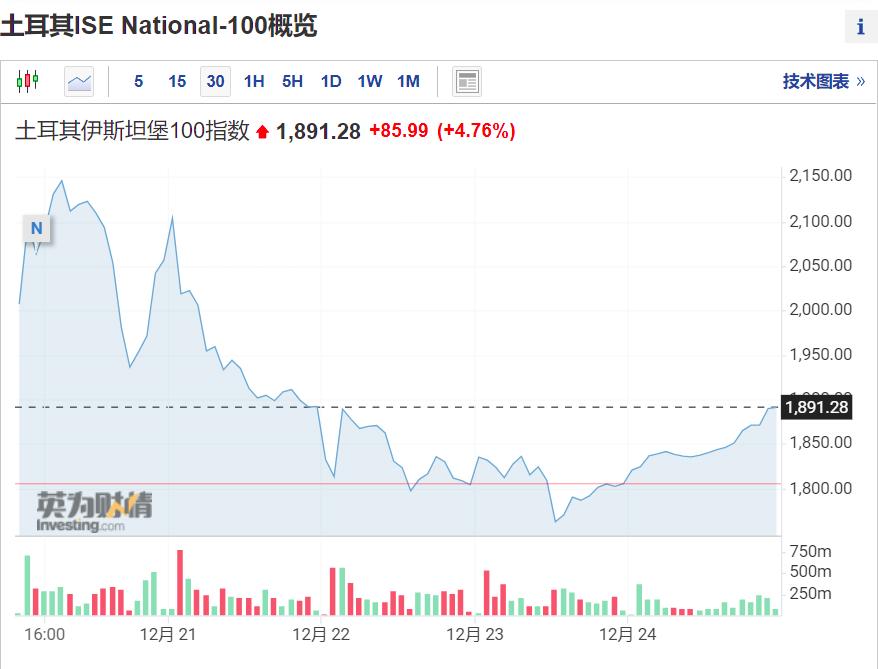This screenshot has height=669, width=878.
Task: Click the red up arrow beside price
Action: 263,132
